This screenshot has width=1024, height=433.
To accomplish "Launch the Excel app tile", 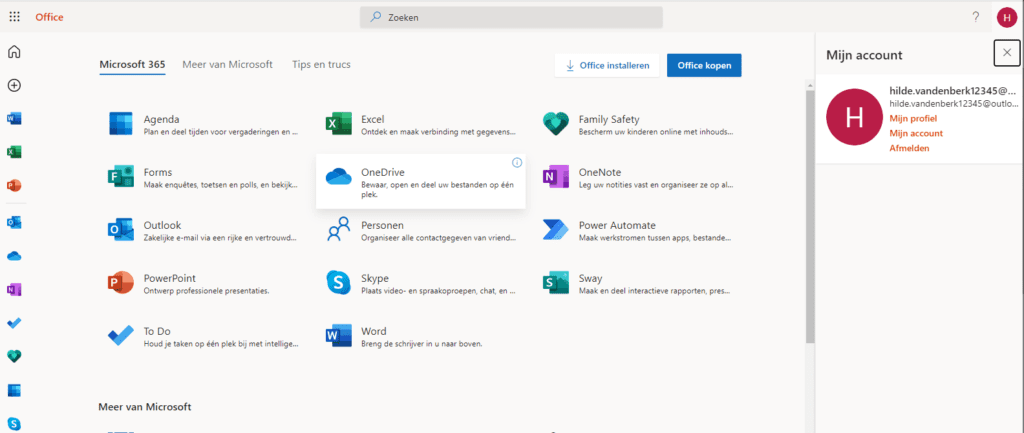I will coord(421,124).
